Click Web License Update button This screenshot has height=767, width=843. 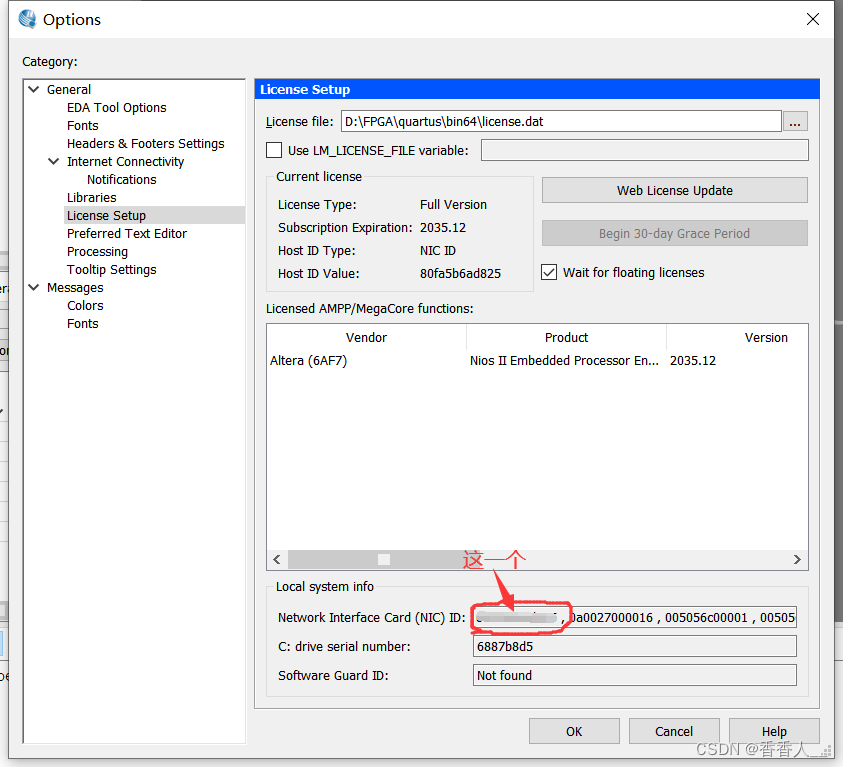point(674,190)
